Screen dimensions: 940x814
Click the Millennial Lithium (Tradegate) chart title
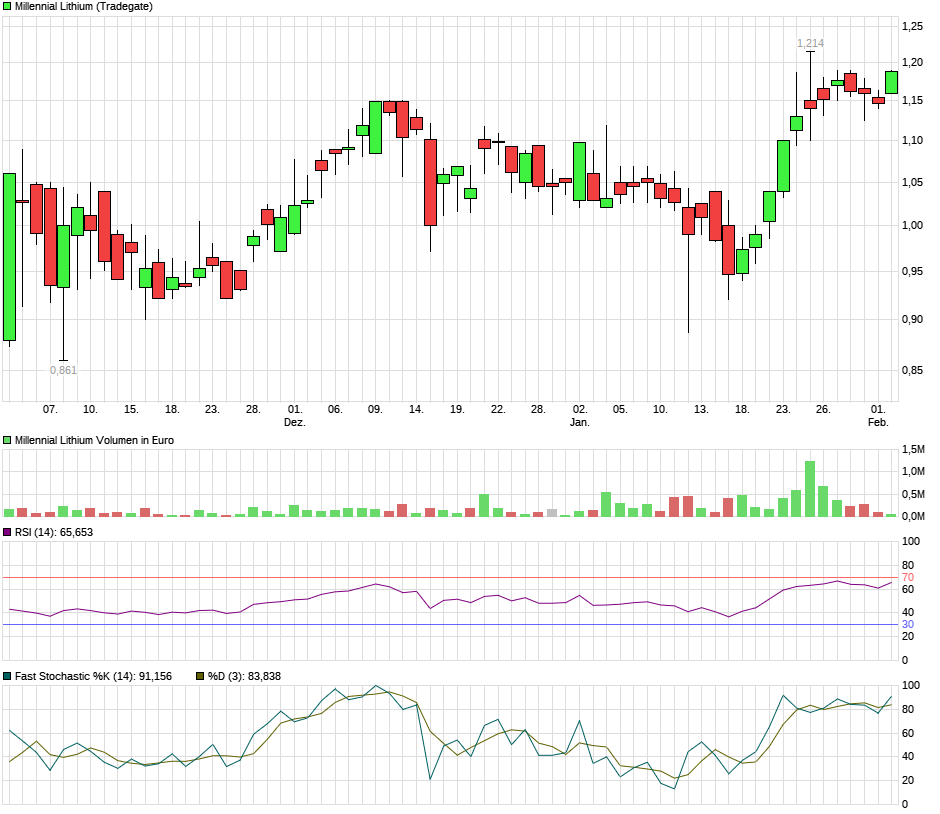[x=84, y=6]
